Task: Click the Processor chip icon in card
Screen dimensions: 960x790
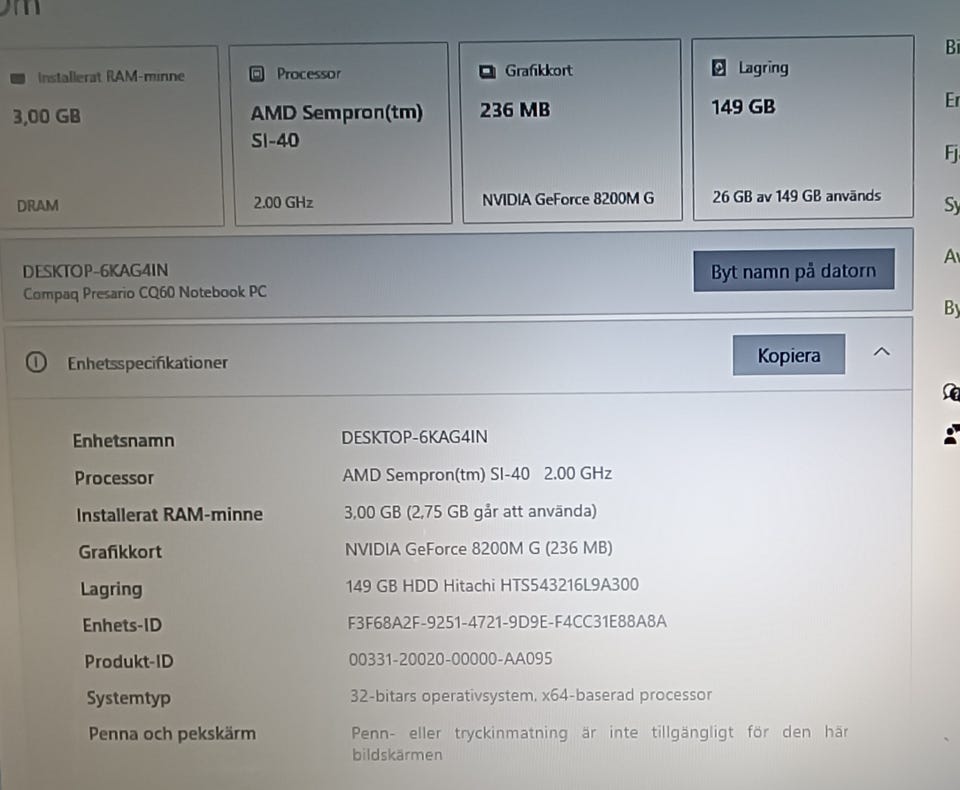Action: pyautogui.click(x=257, y=74)
